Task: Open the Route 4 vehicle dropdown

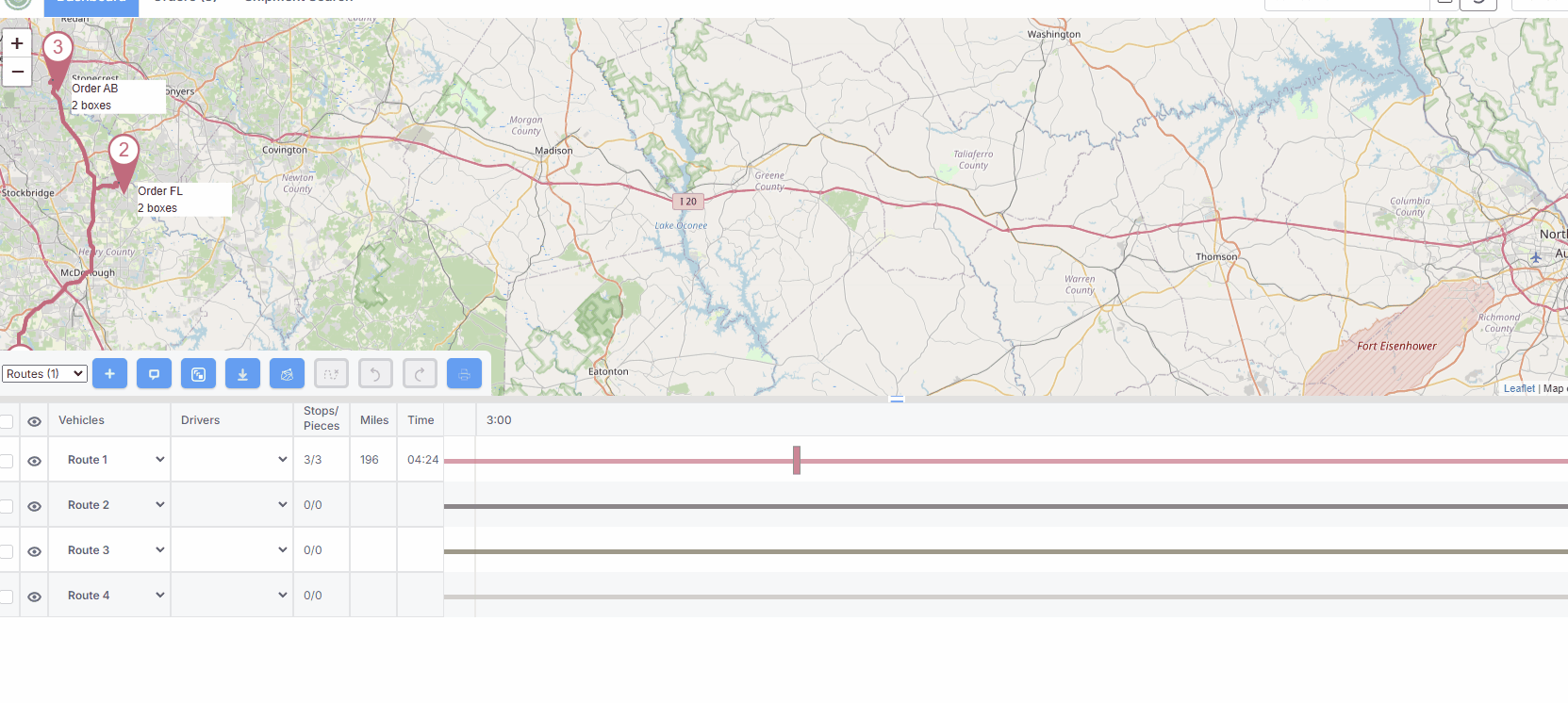Action: coord(113,596)
